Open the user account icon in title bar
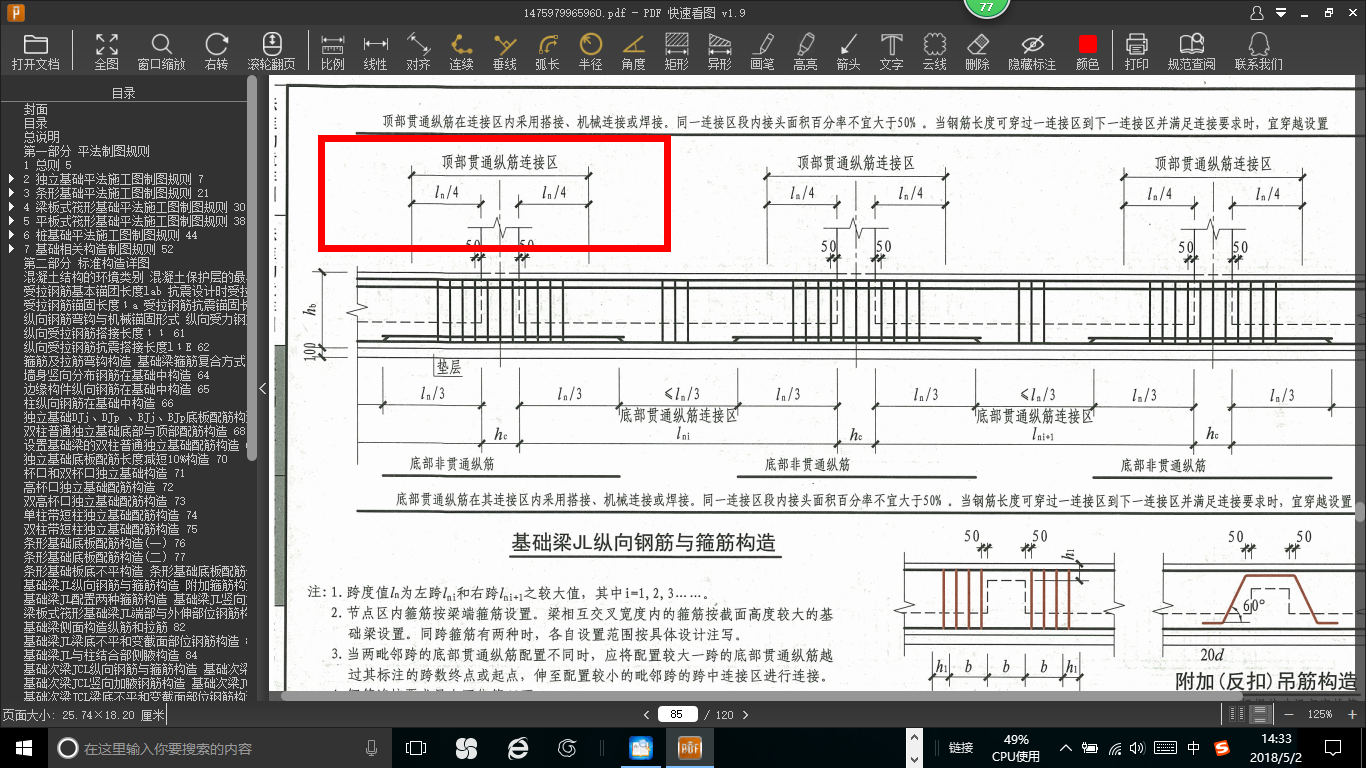The image size is (1366, 768). (x=1259, y=13)
